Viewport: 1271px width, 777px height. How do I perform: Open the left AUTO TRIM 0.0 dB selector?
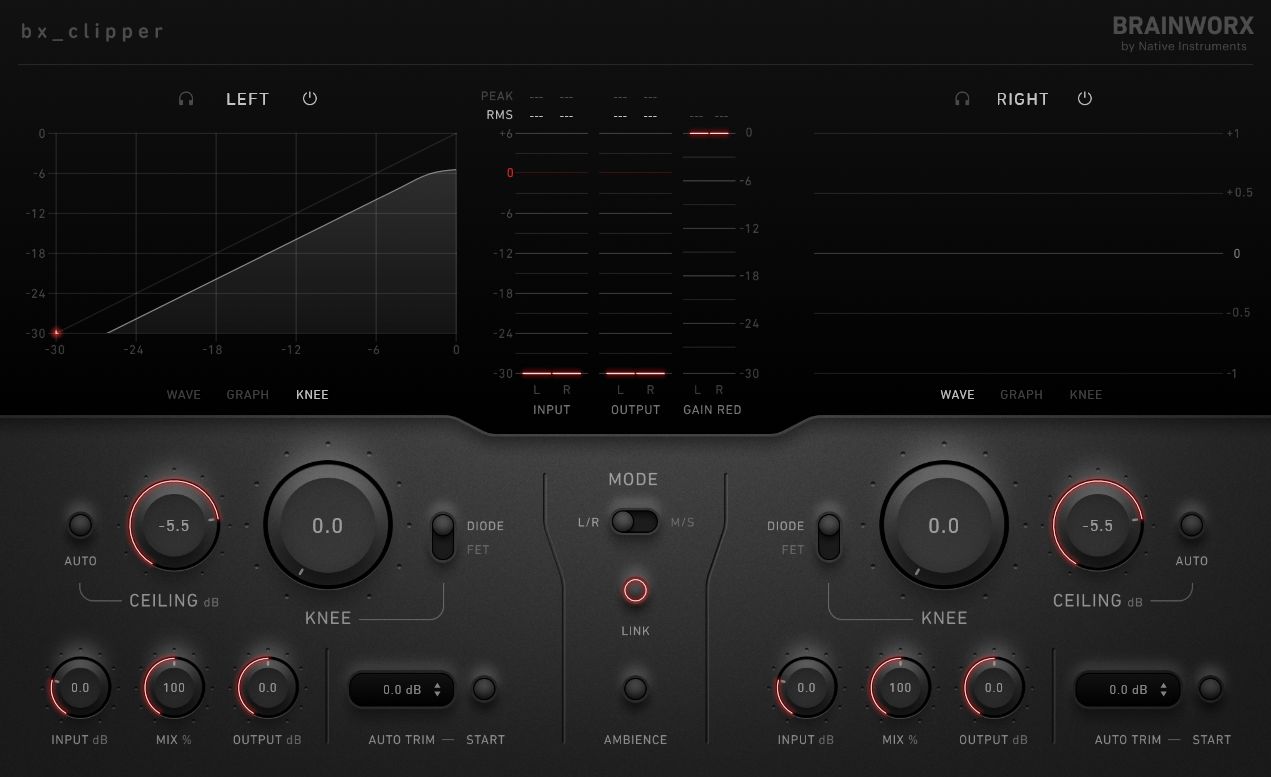click(401, 689)
